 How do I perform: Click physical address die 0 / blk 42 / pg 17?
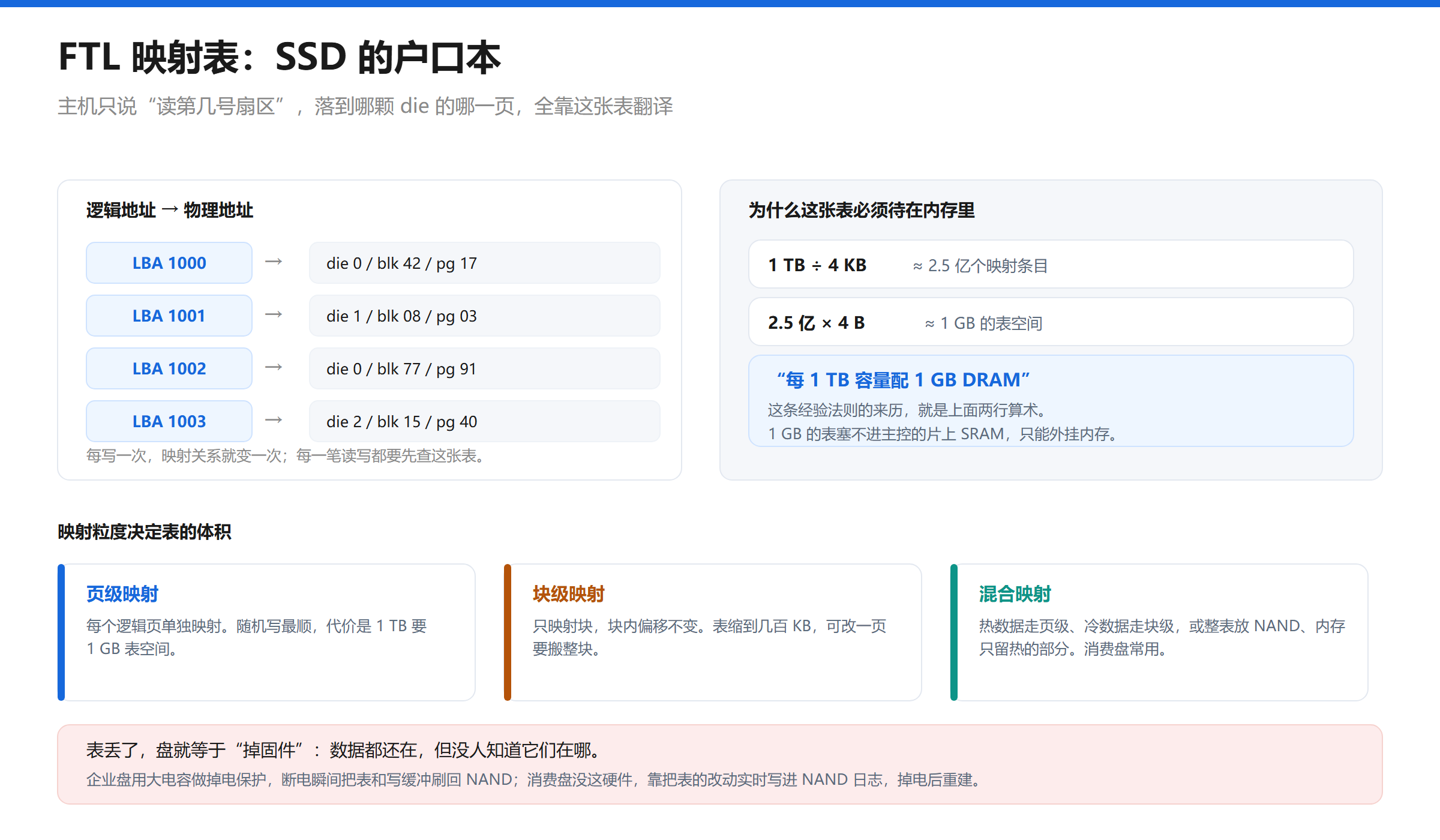coord(485,263)
